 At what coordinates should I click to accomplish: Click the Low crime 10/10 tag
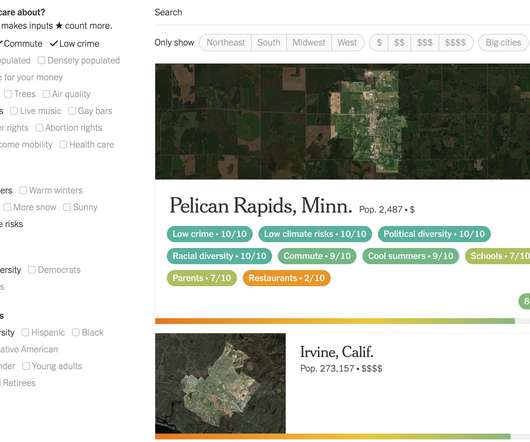coord(210,234)
